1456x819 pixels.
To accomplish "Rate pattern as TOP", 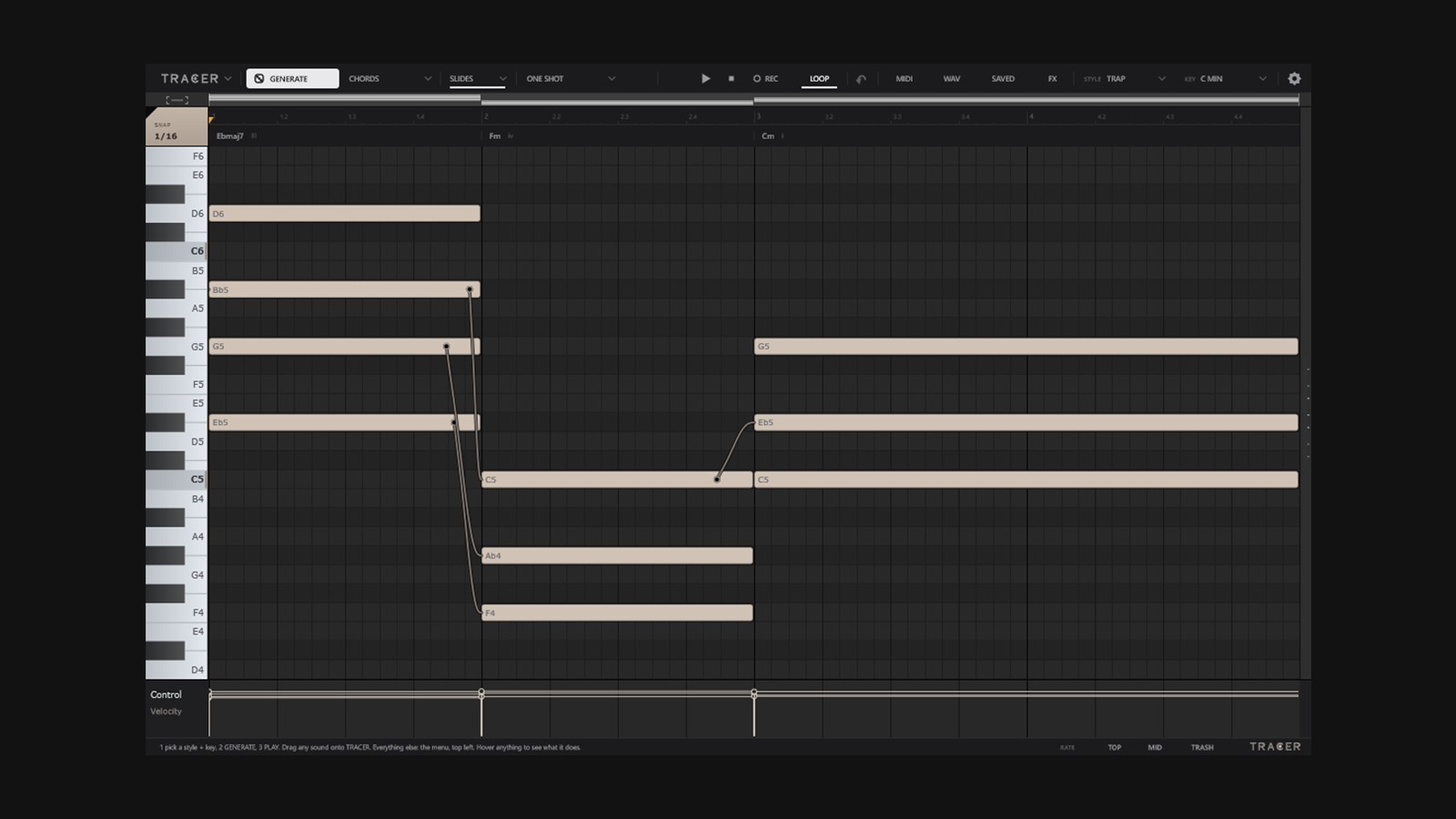I will 1115,747.
